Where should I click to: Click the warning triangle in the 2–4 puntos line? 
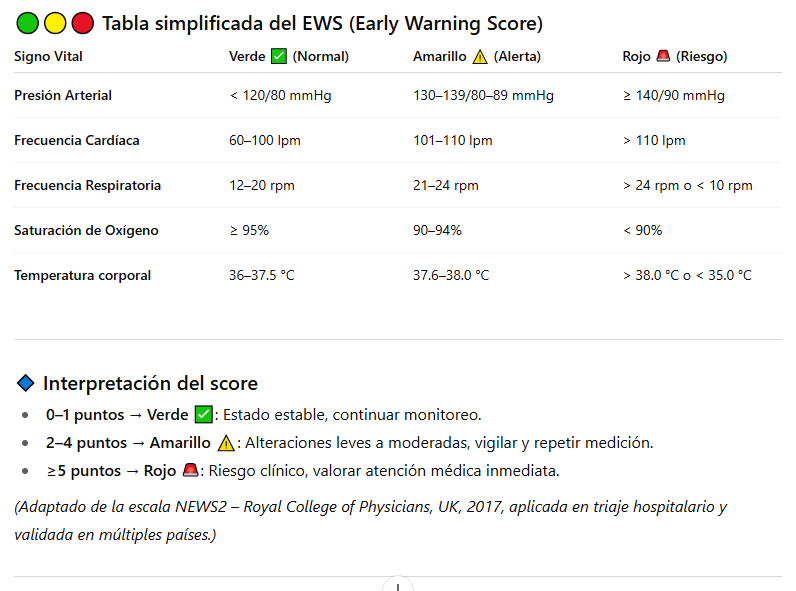point(226,443)
